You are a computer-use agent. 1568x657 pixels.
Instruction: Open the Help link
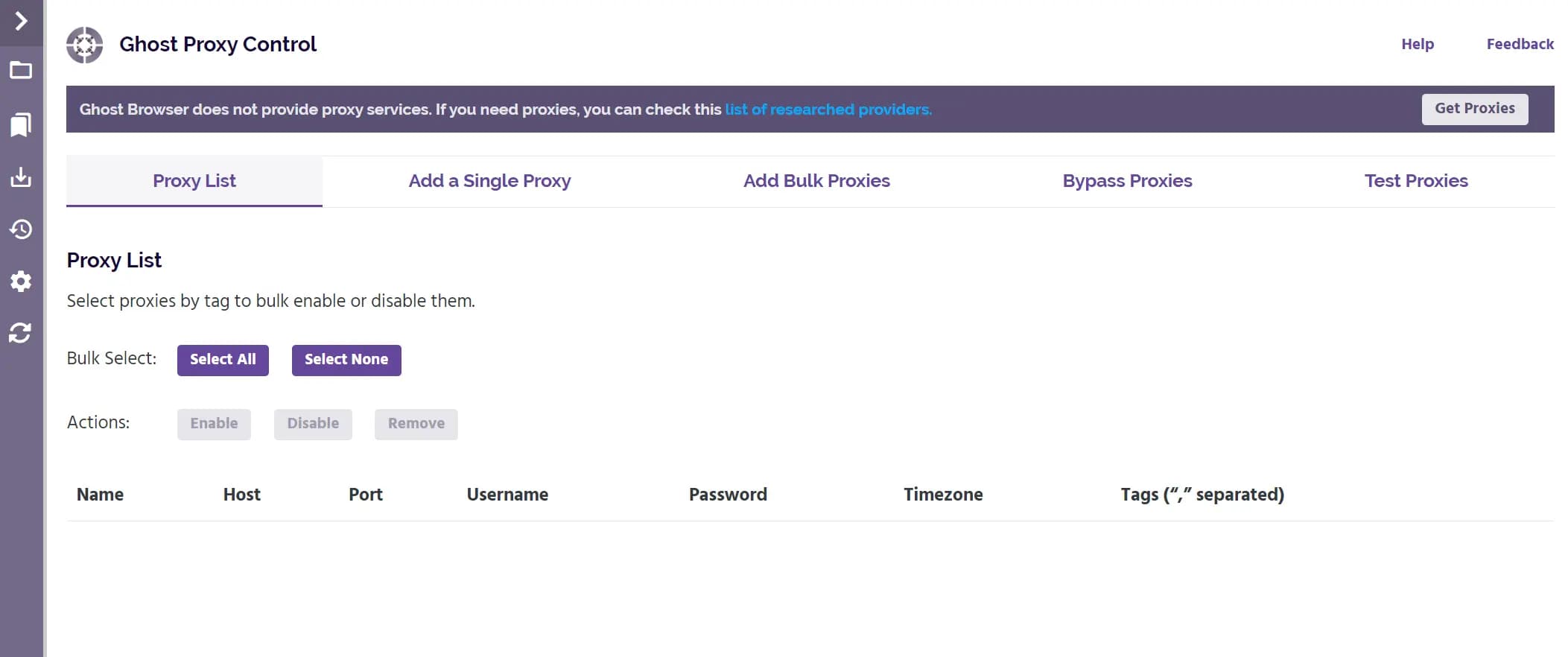pyautogui.click(x=1417, y=44)
